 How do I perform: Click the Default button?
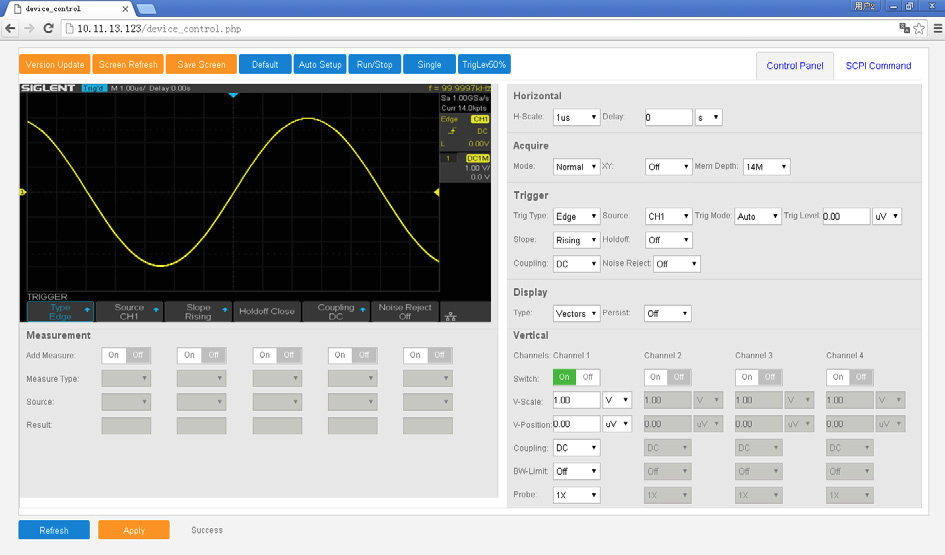[x=265, y=64]
